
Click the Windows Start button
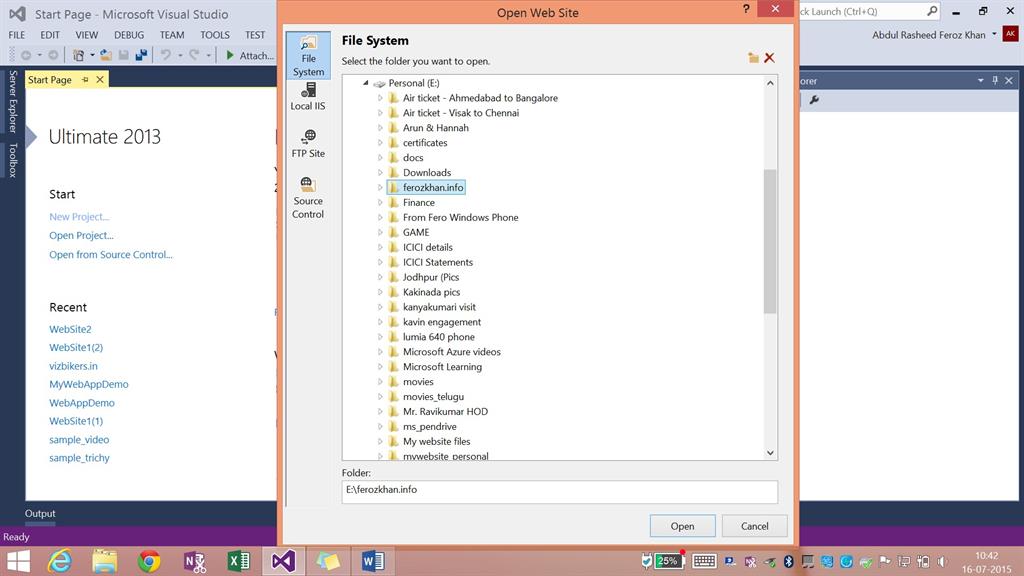[x=18, y=561]
